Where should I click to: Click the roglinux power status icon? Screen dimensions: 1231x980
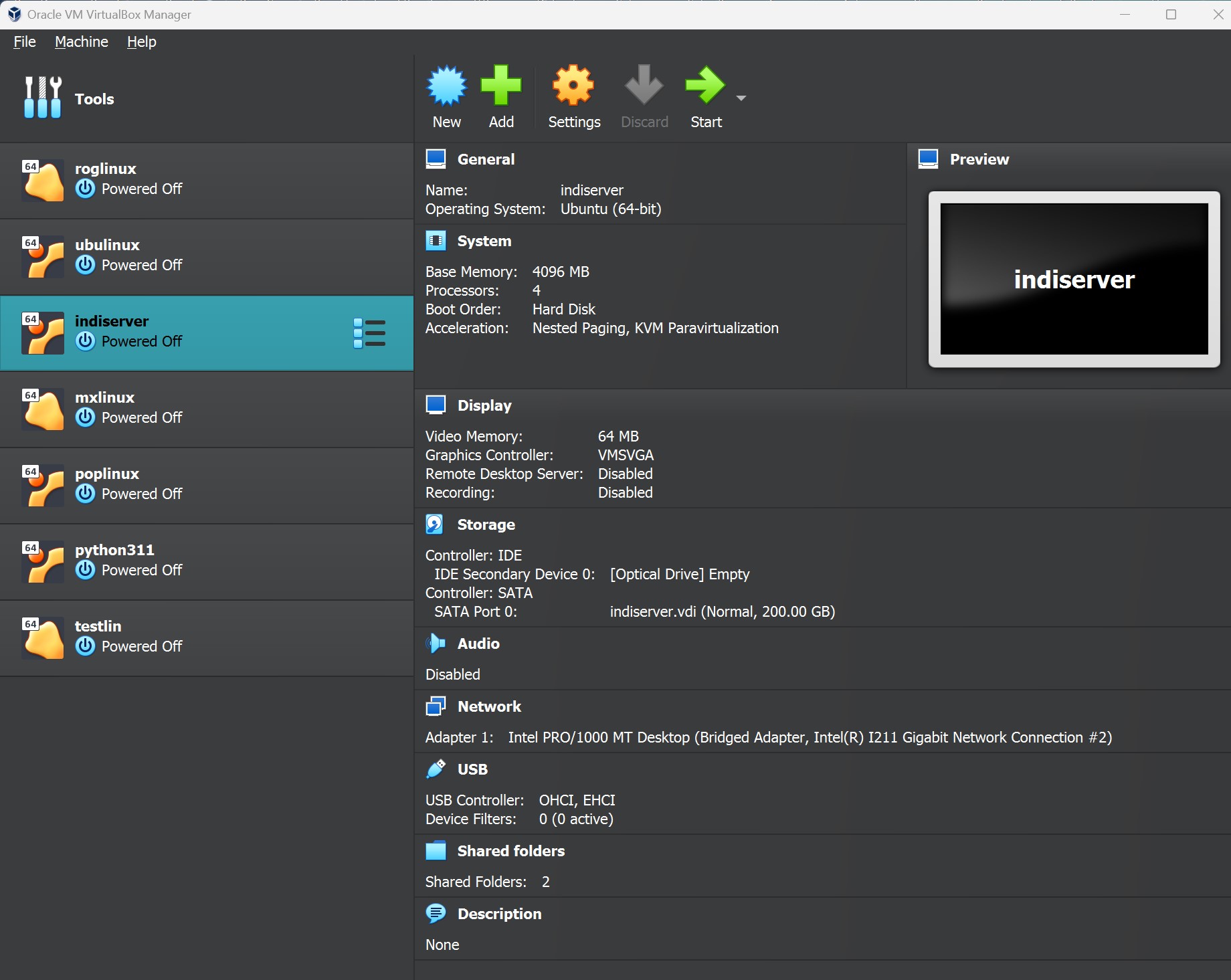click(85, 189)
